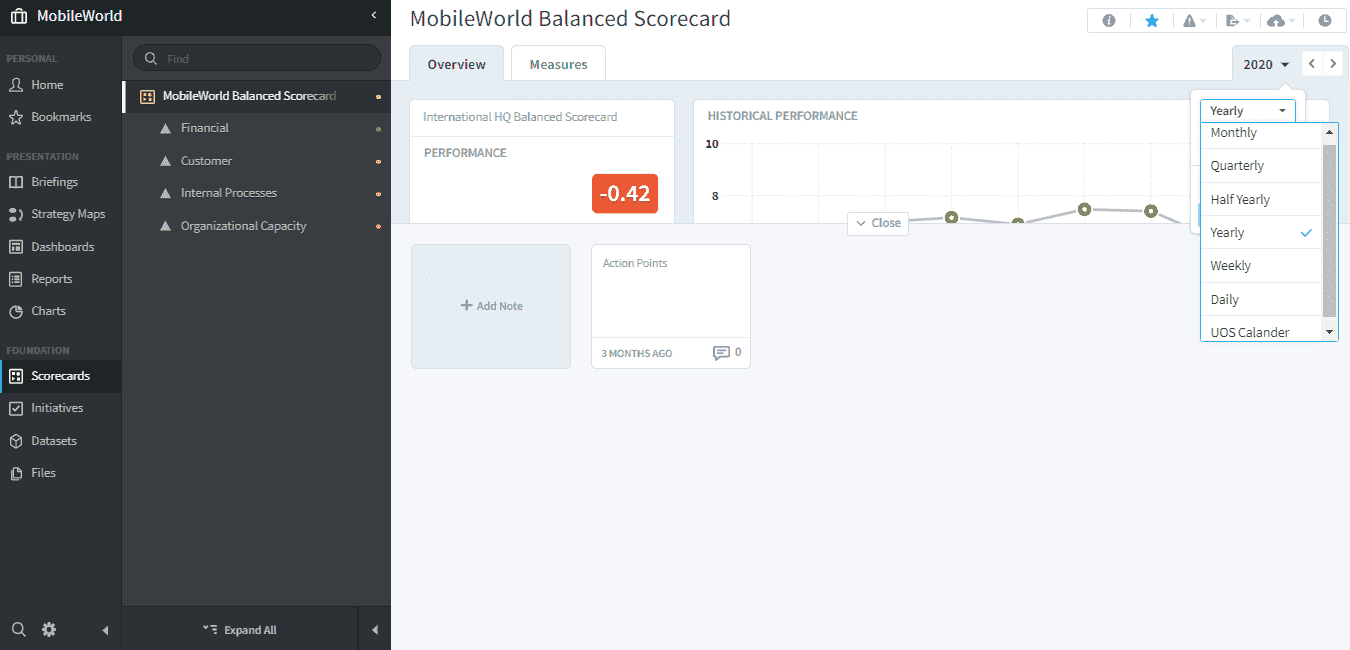This screenshot has width=1350, height=650.
Task: Open the 2020 period selector
Action: (1266, 64)
